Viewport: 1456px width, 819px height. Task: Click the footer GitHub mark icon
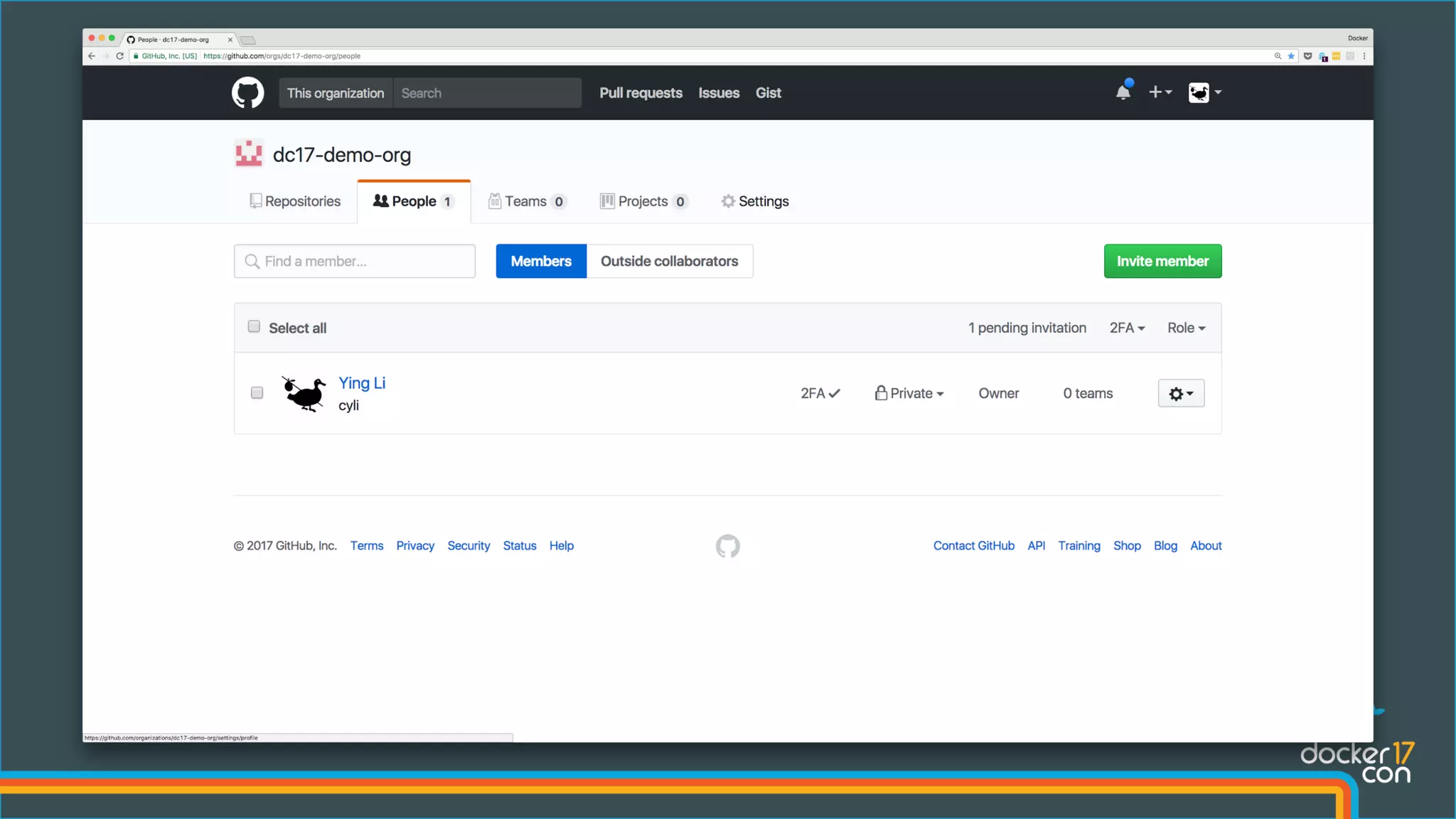pos(727,546)
